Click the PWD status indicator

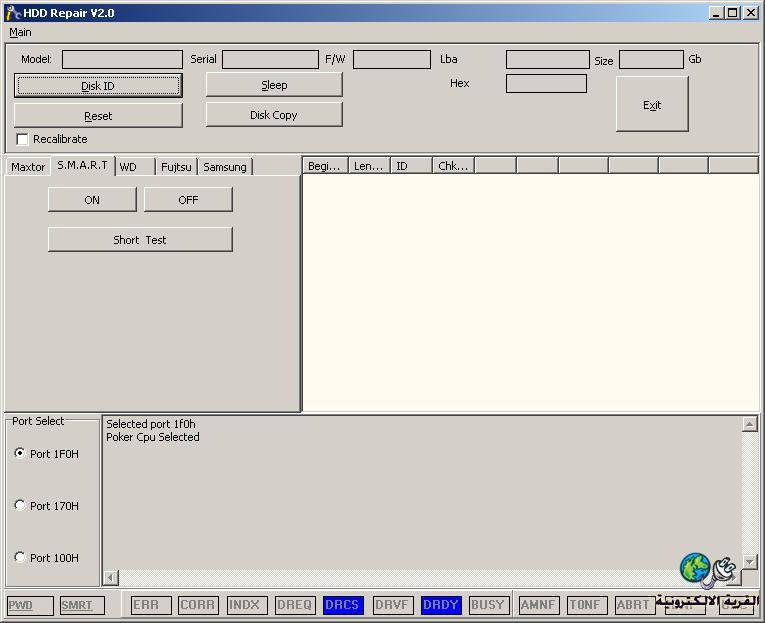(x=31, y=605)
